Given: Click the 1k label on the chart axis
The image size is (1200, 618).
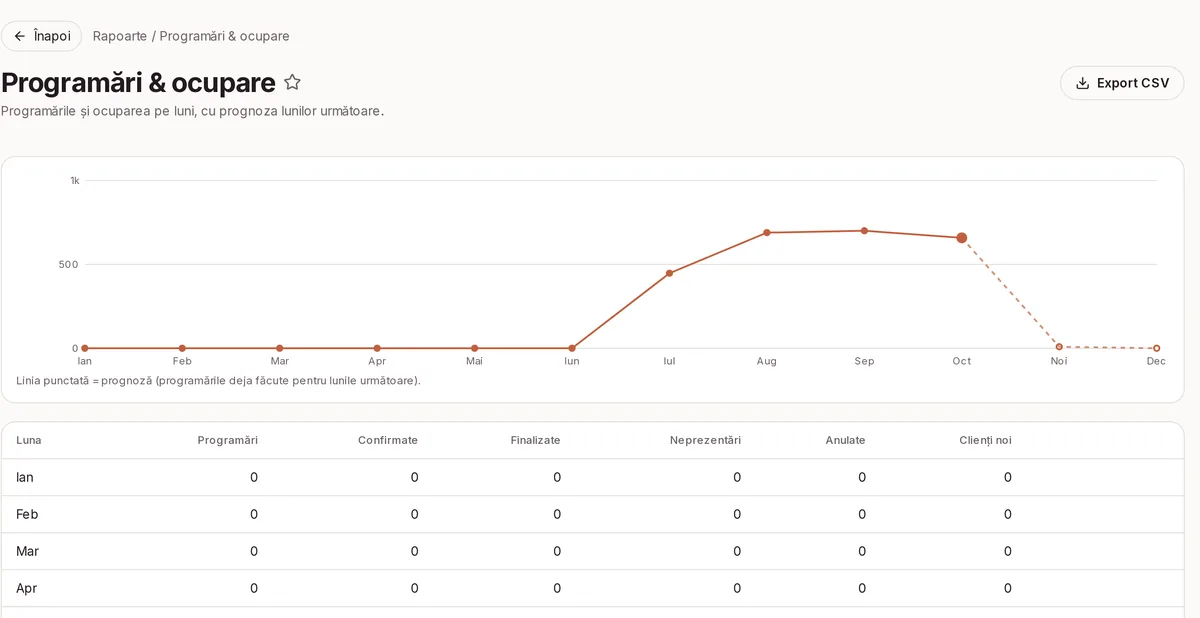Looking at the screenshot, I should click(75, 181).
